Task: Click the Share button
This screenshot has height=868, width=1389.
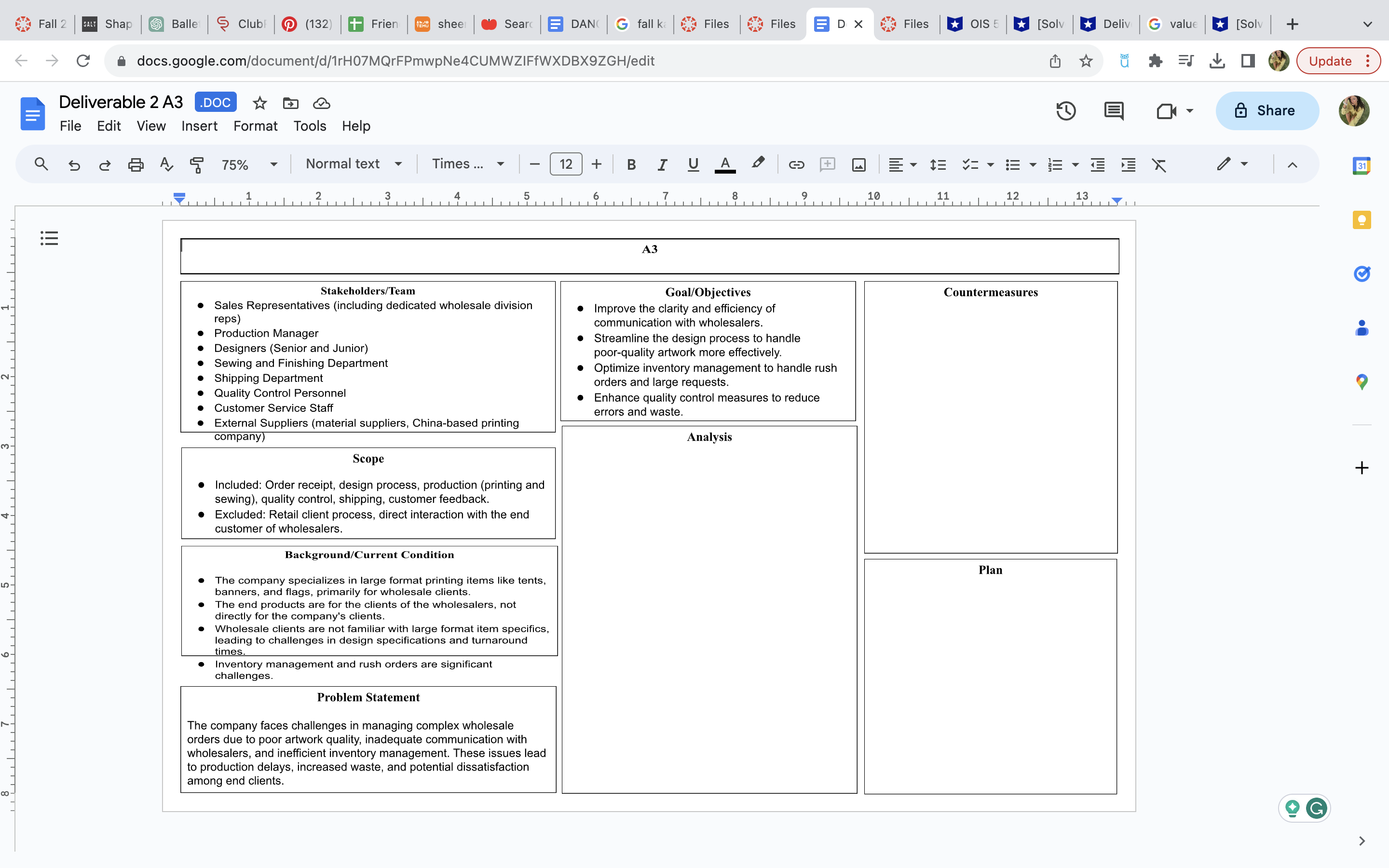Action: pos(1267,110)
